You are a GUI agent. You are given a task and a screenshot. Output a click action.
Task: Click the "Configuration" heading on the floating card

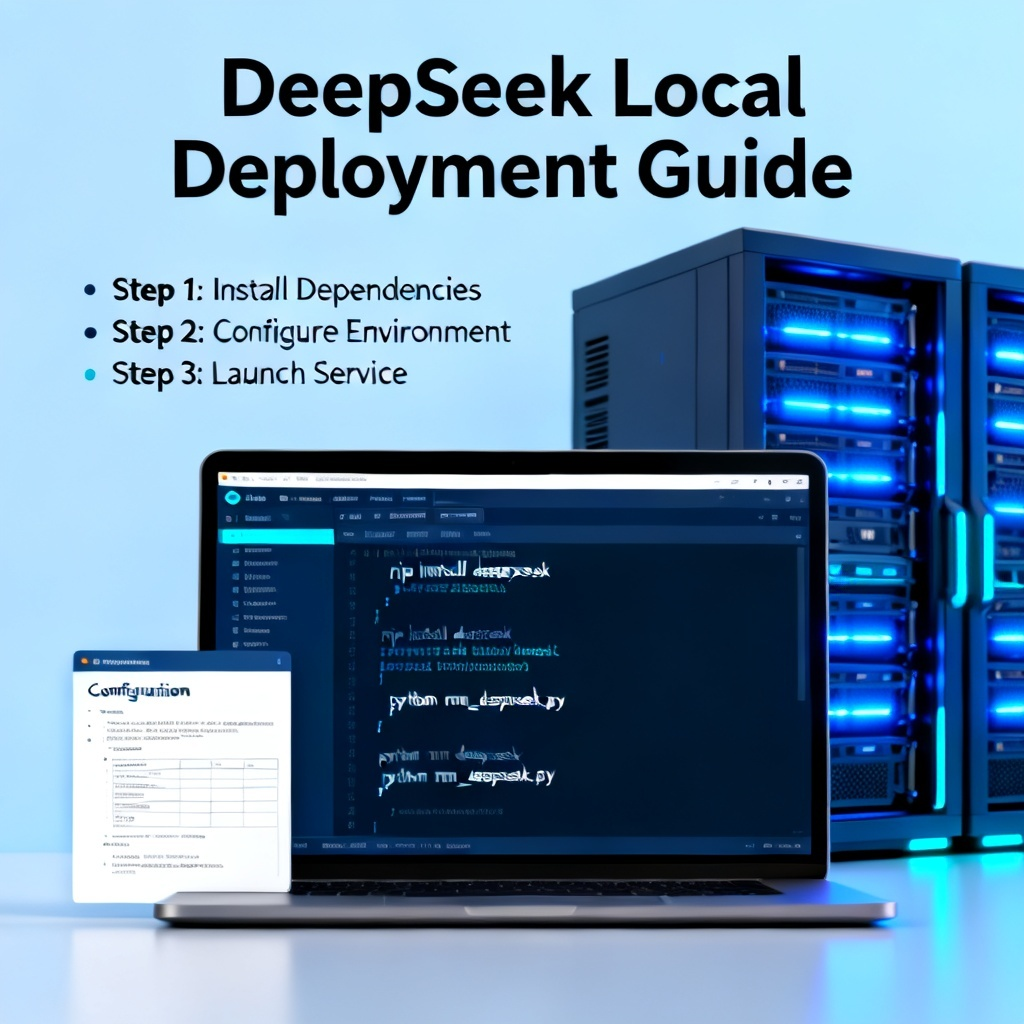(x=139, y=692)
